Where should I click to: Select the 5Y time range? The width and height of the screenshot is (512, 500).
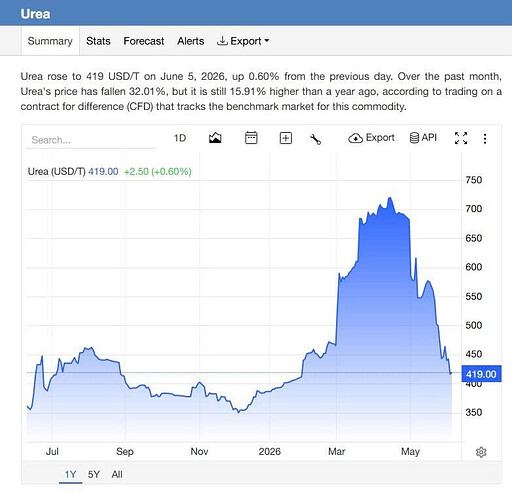(x=94, y=474)
